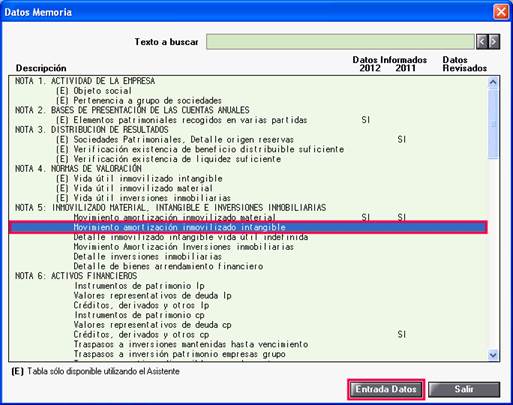Select Movimiento amortización inmovilizado material
This screenshot has width=513, height=405.
(x=248, y=217)
